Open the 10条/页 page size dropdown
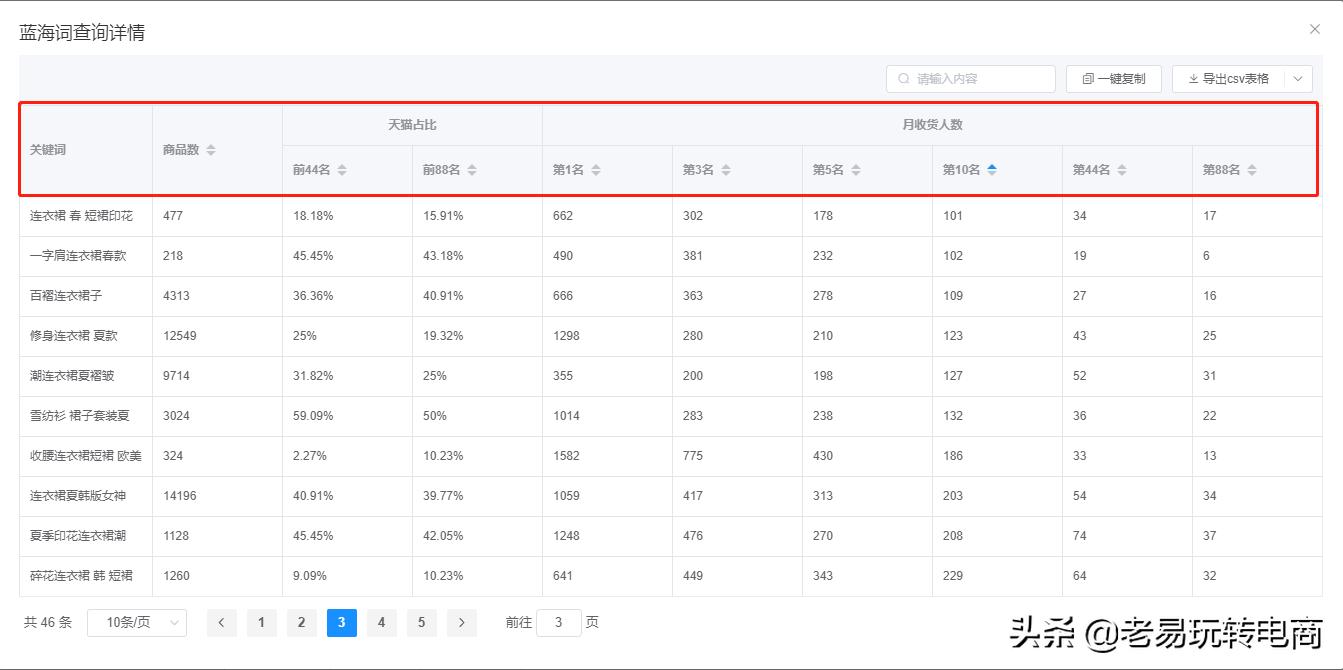Viewport: 1343px width, 670px height. click(x=137, y=622)
